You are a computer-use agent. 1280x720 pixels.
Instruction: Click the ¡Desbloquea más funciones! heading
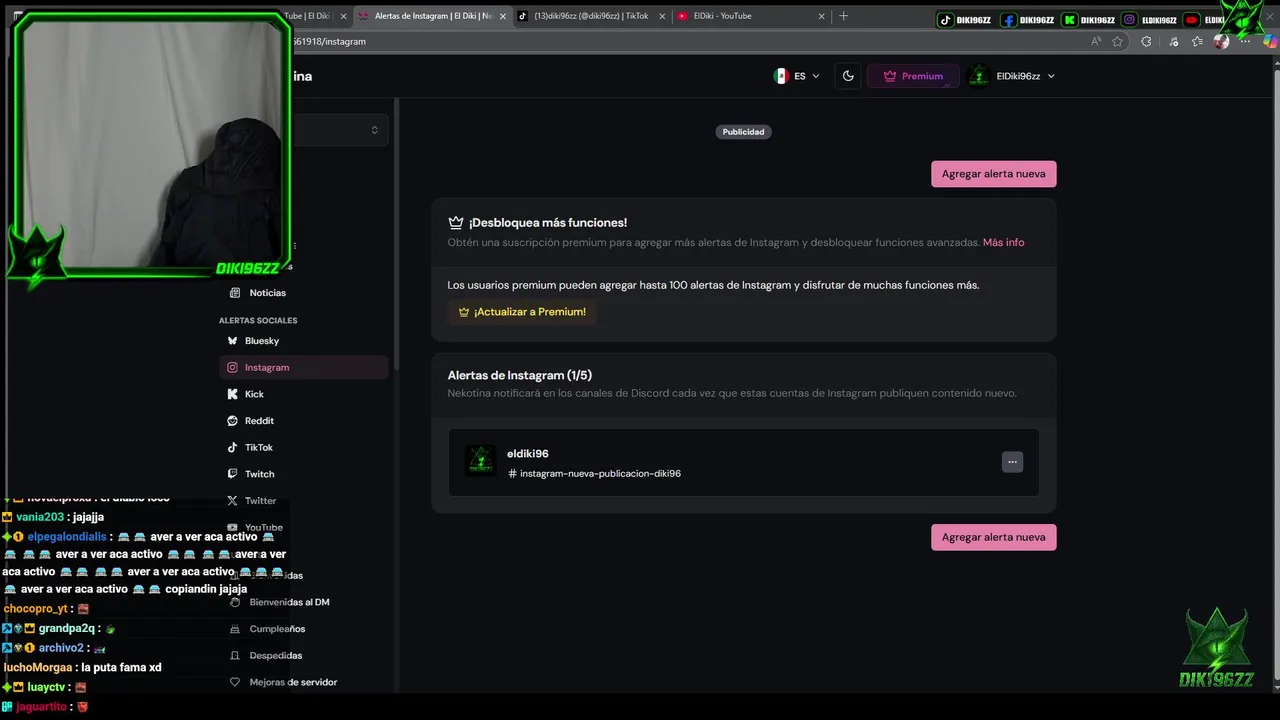pyautogui.click(x=548, y=222)
